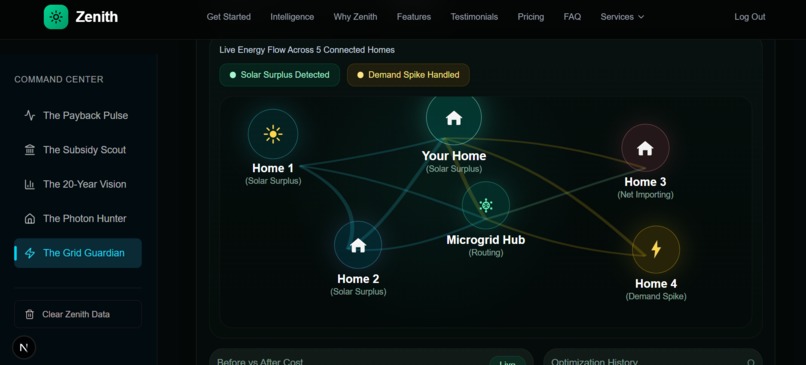Open the Next.js N dev tools badge
The width and height of the screenshot is (806, 365).
pyautogui.click(x=24, y=348)
